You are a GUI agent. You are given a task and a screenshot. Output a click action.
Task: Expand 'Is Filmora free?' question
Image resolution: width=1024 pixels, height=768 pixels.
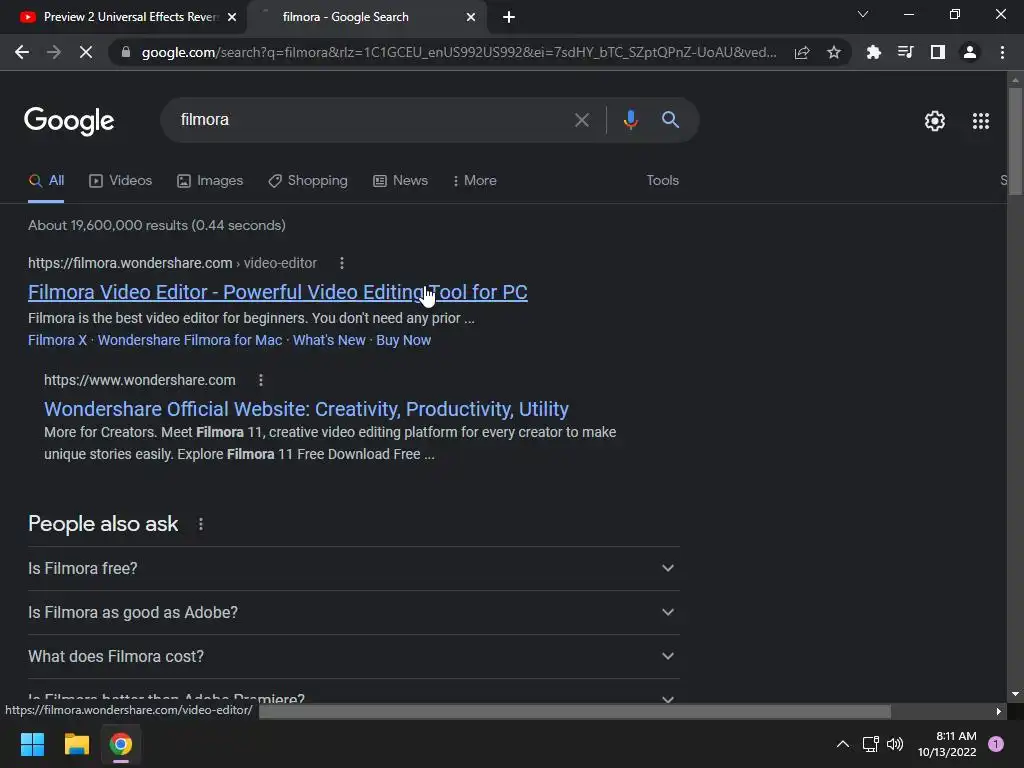click(354, 569)
